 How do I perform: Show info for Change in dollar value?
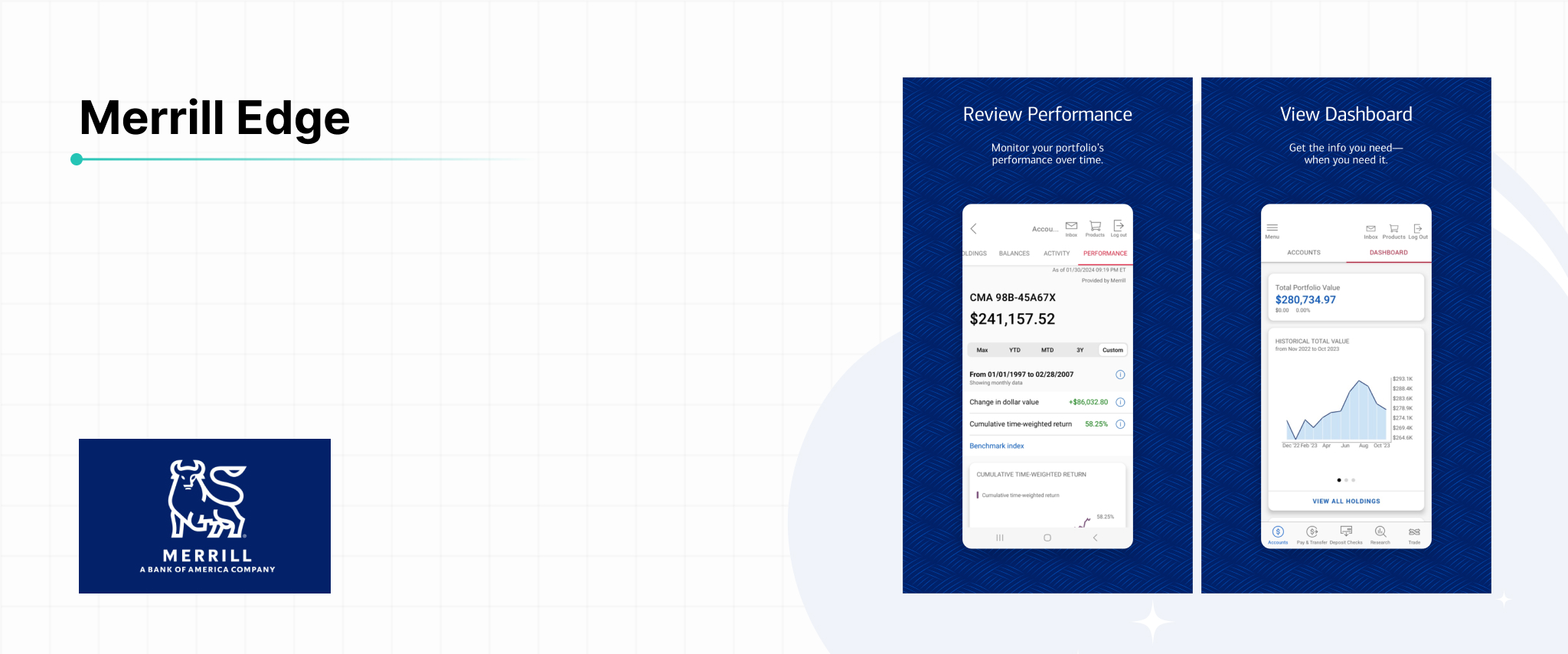click(x=1120, y=402)
